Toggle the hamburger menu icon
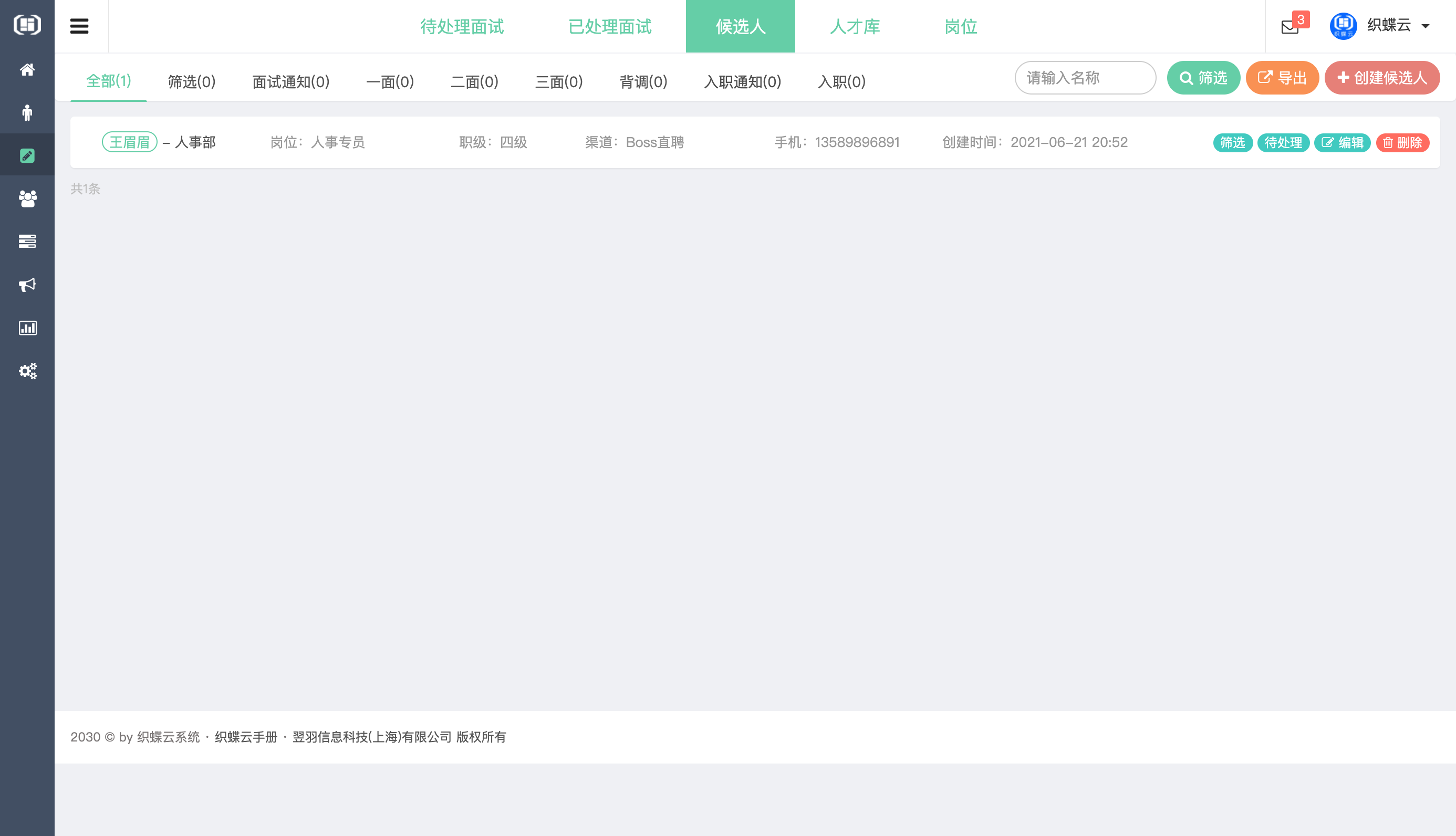The height and width of the screenshot is (836, 1456). coord(79,26)
